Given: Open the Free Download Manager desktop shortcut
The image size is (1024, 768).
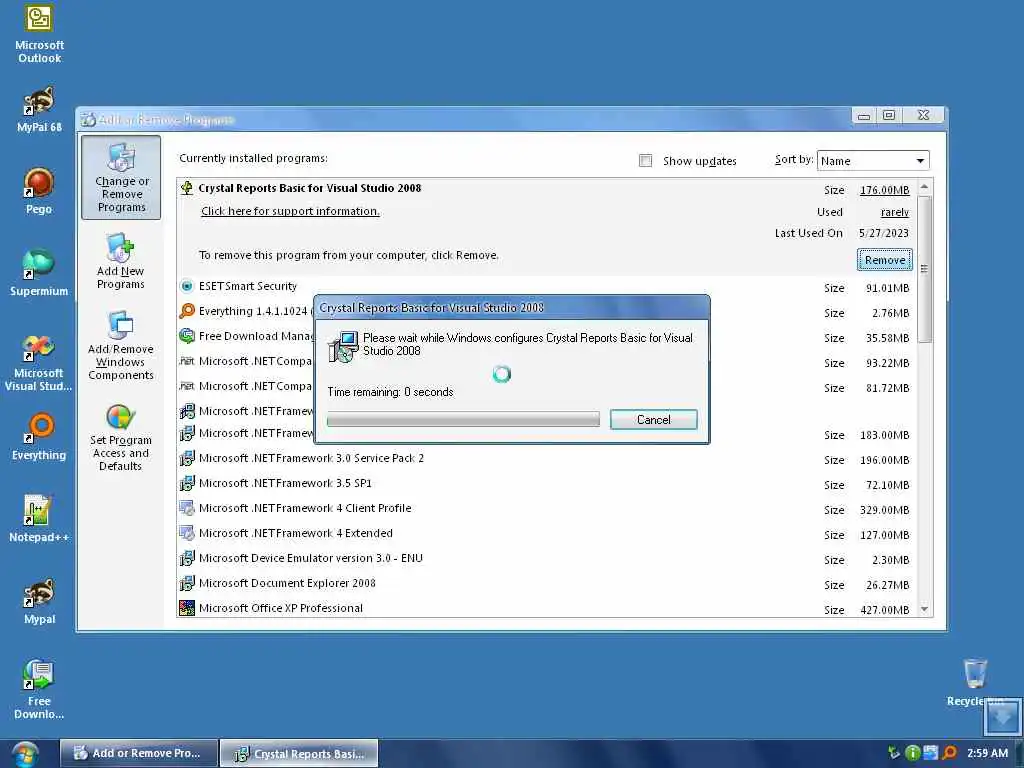Looking at the screenshot, I should [x=39, y=689].
